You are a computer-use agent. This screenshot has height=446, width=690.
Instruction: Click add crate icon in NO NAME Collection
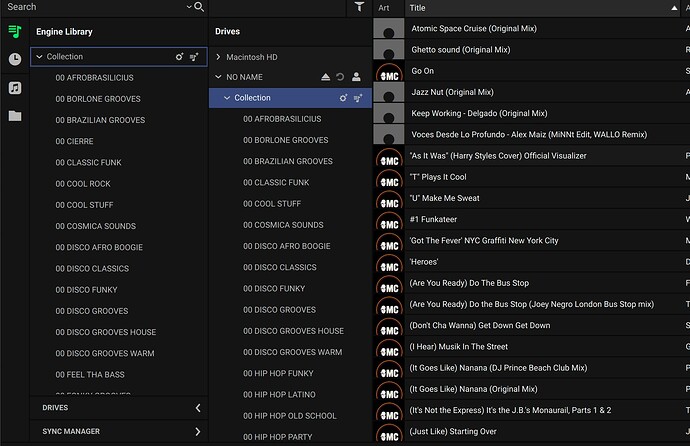[343, 98]
